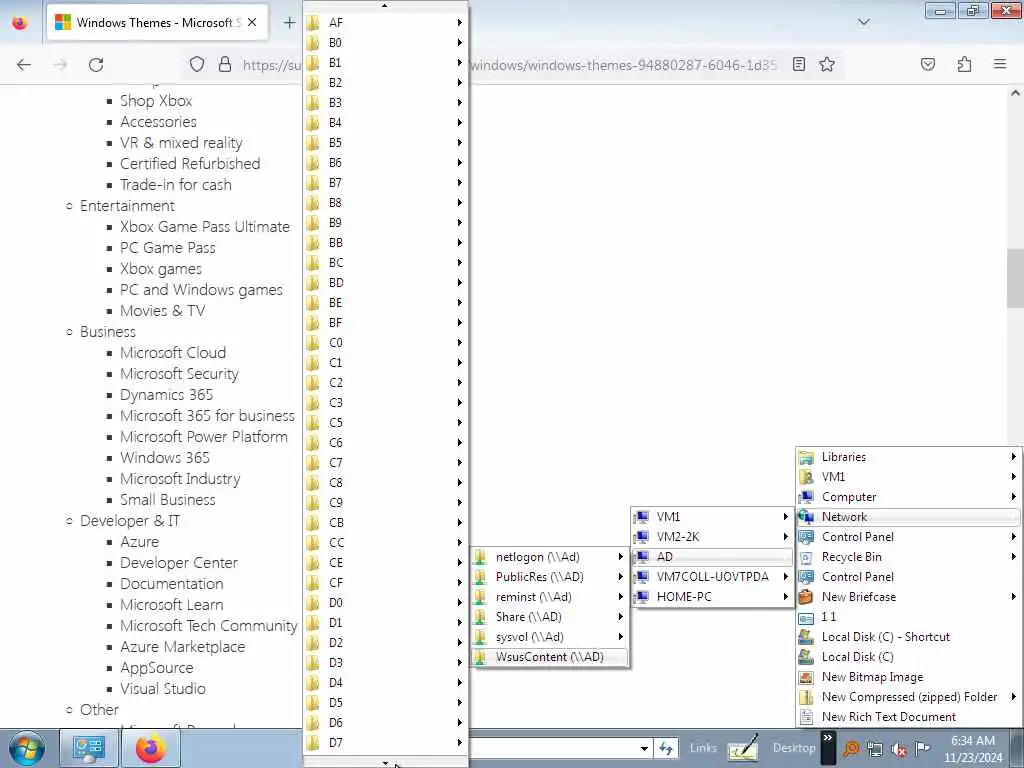Expand the VM2-2K network computer
Image resolution: width=1024 pixels, height=768 pixels.
pos(712,537)
